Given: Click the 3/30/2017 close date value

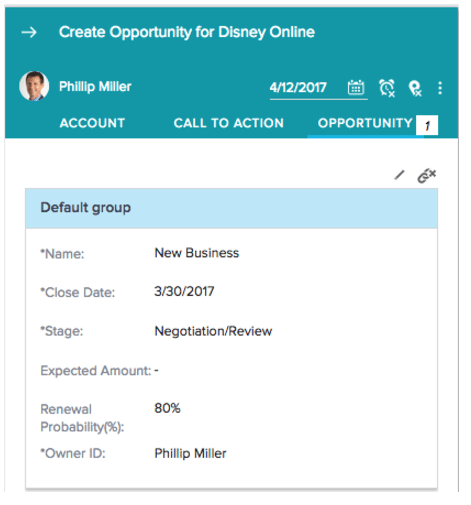Looking at the screenshot, I should (x=184, y=292).
